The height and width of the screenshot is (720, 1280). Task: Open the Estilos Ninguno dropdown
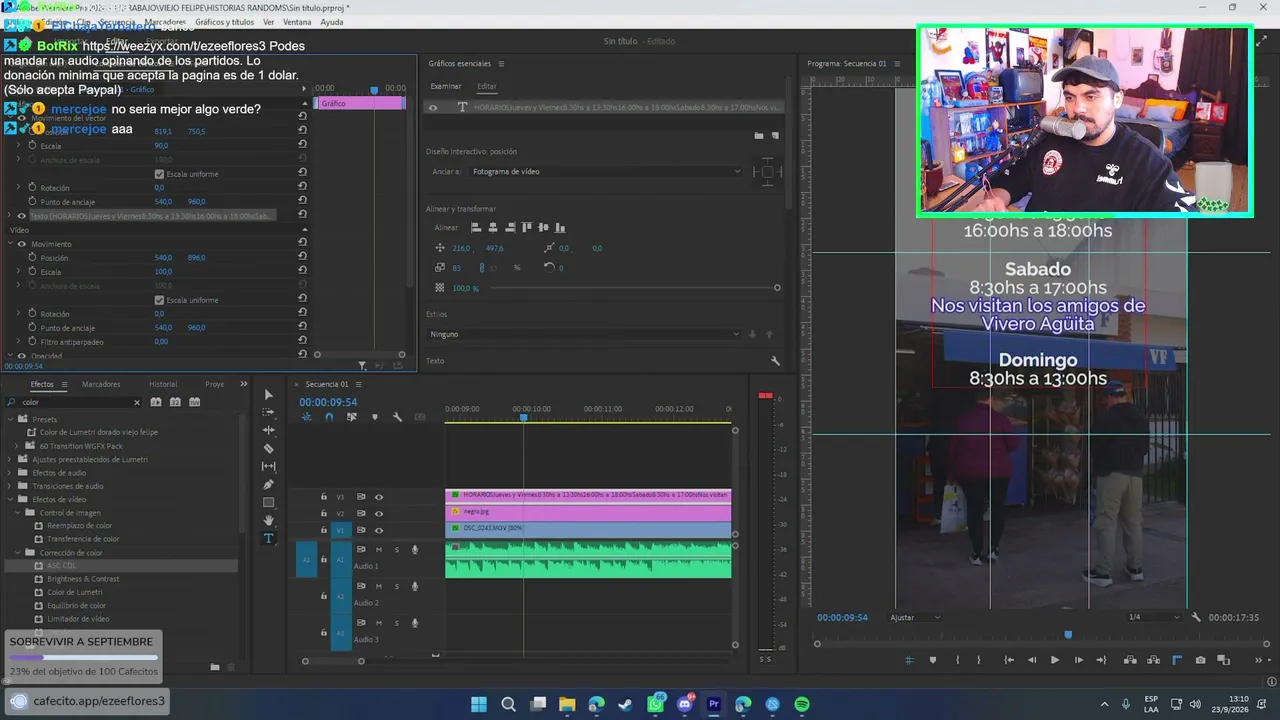pyautogui.click(x=586, y=334)
